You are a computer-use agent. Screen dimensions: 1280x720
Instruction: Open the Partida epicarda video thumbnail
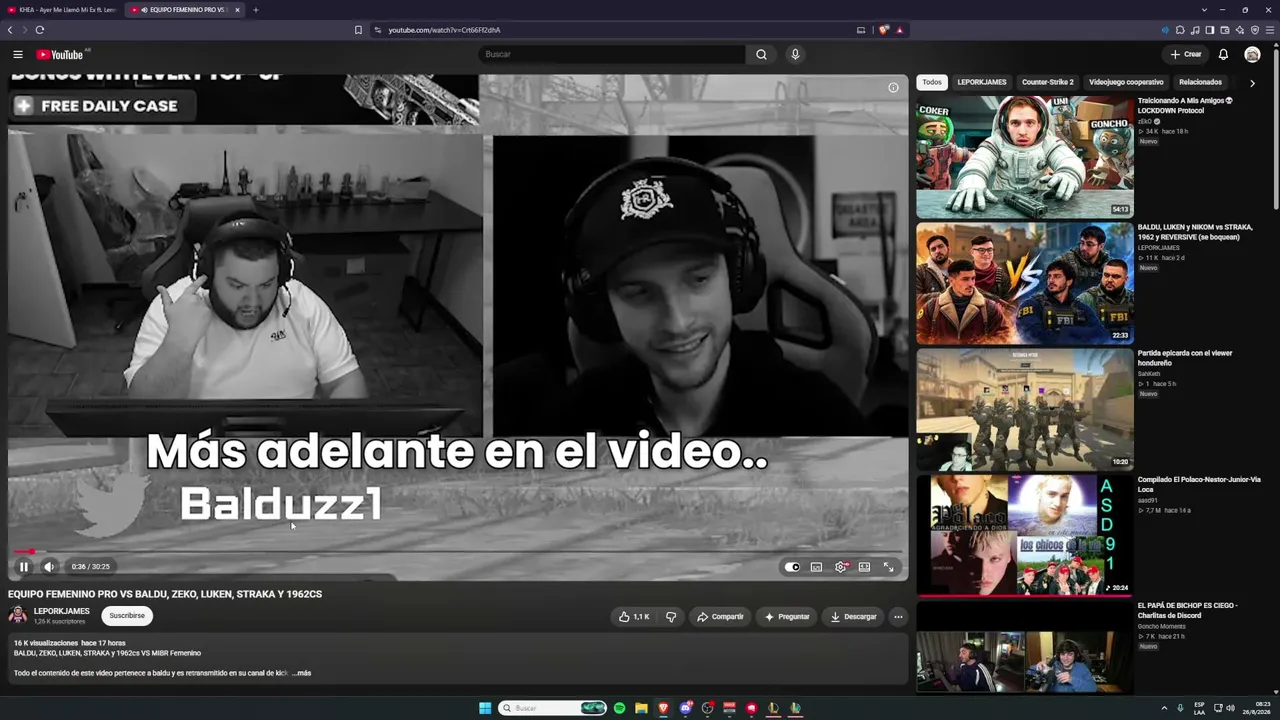(x=1025, y=409)
